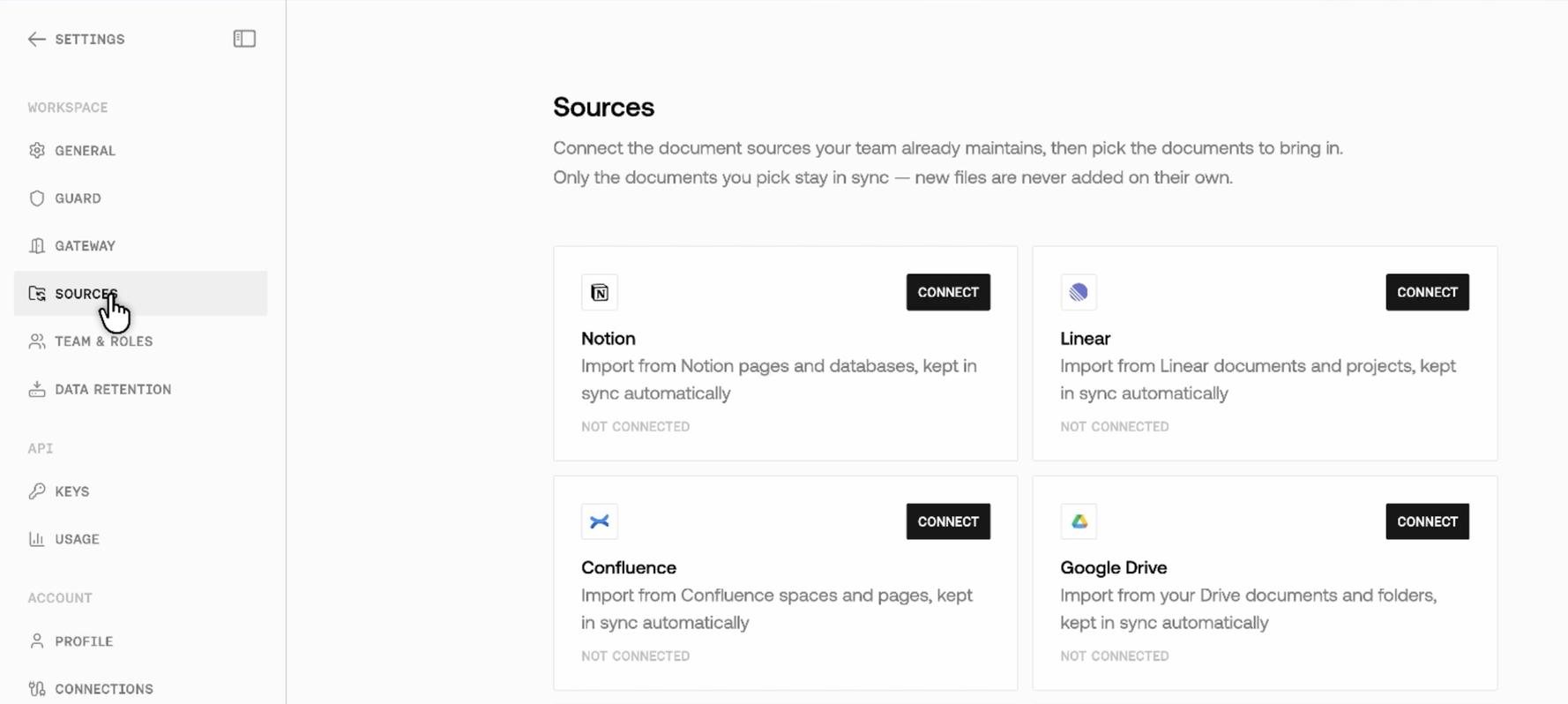
Task: Connect the Linear source
Action: 1427,292
